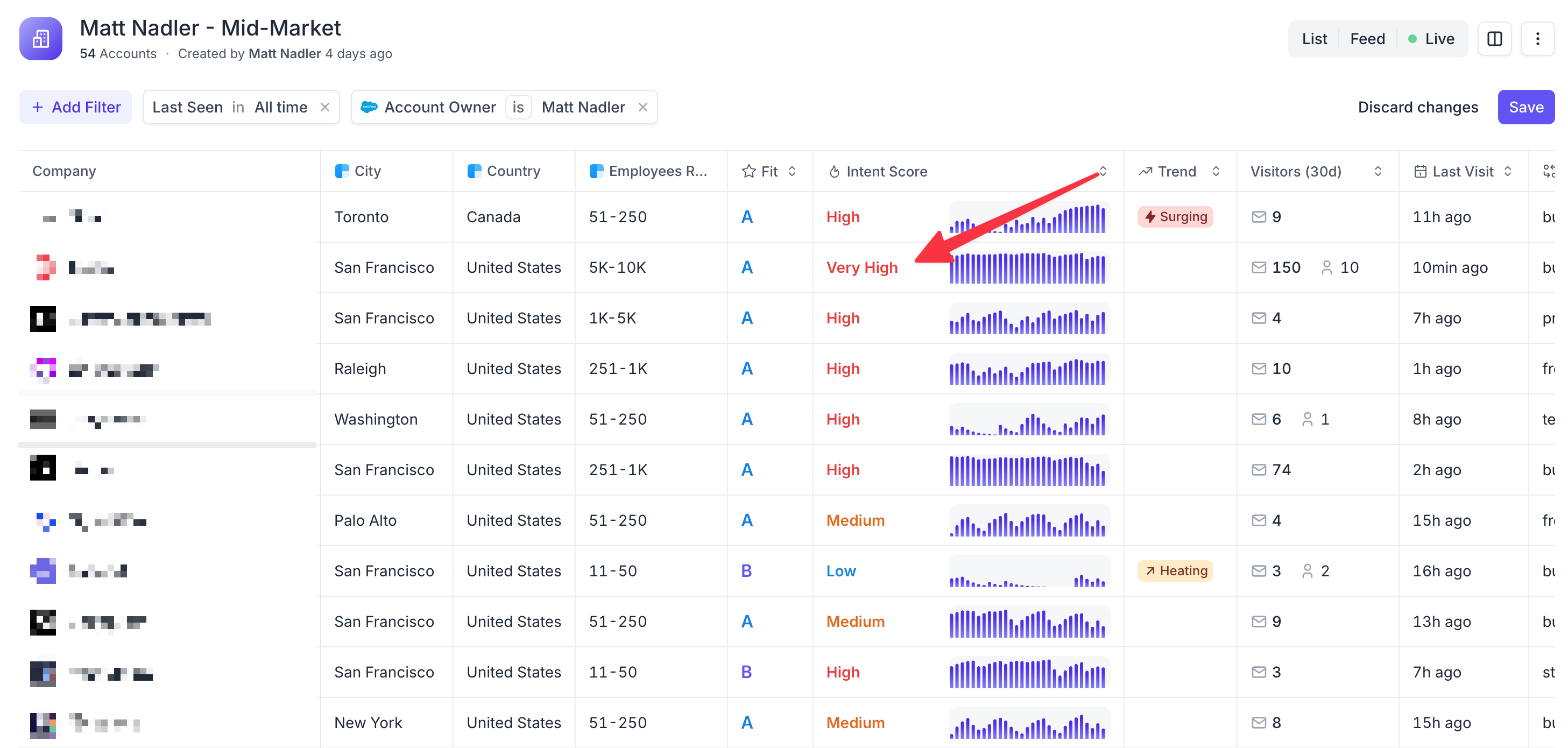This screenshot has width=1568, height=748.
Task: Remove the Last Seen filter
Action: pyautogui.click(x=325, y=107)
